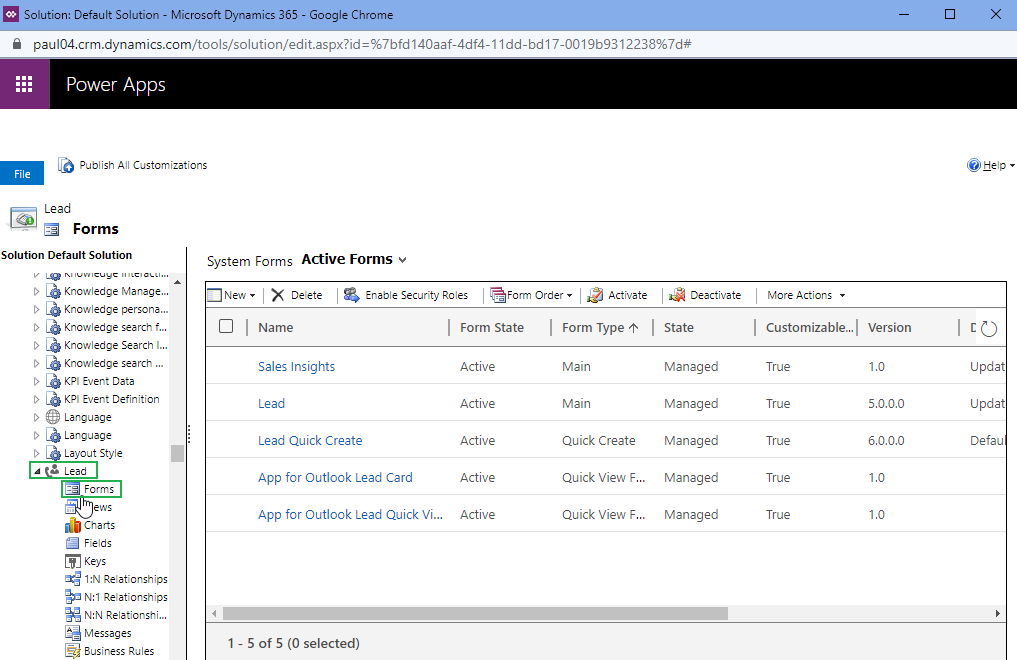Viewport: 1017px width, 660px height.
Task: Collapse the Lead entity tree node
Action: pyautogui.click(x=37, y=471)
